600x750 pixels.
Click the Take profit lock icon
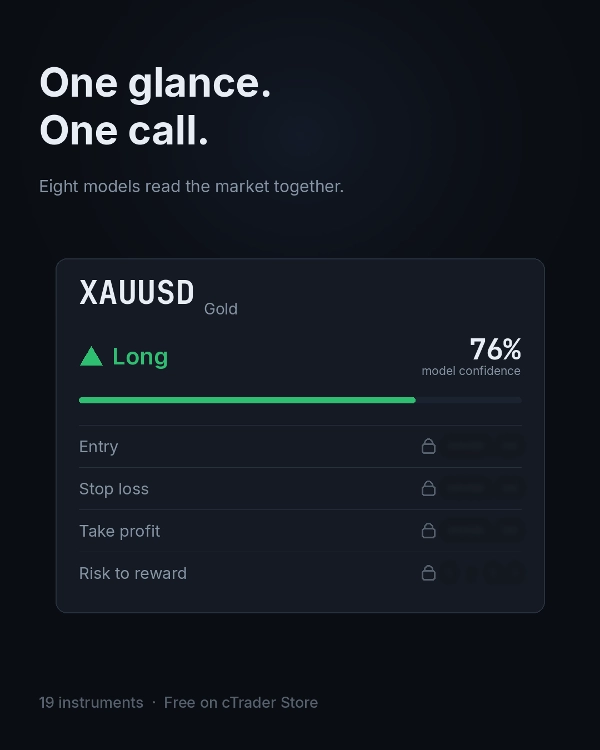point(428,530)
